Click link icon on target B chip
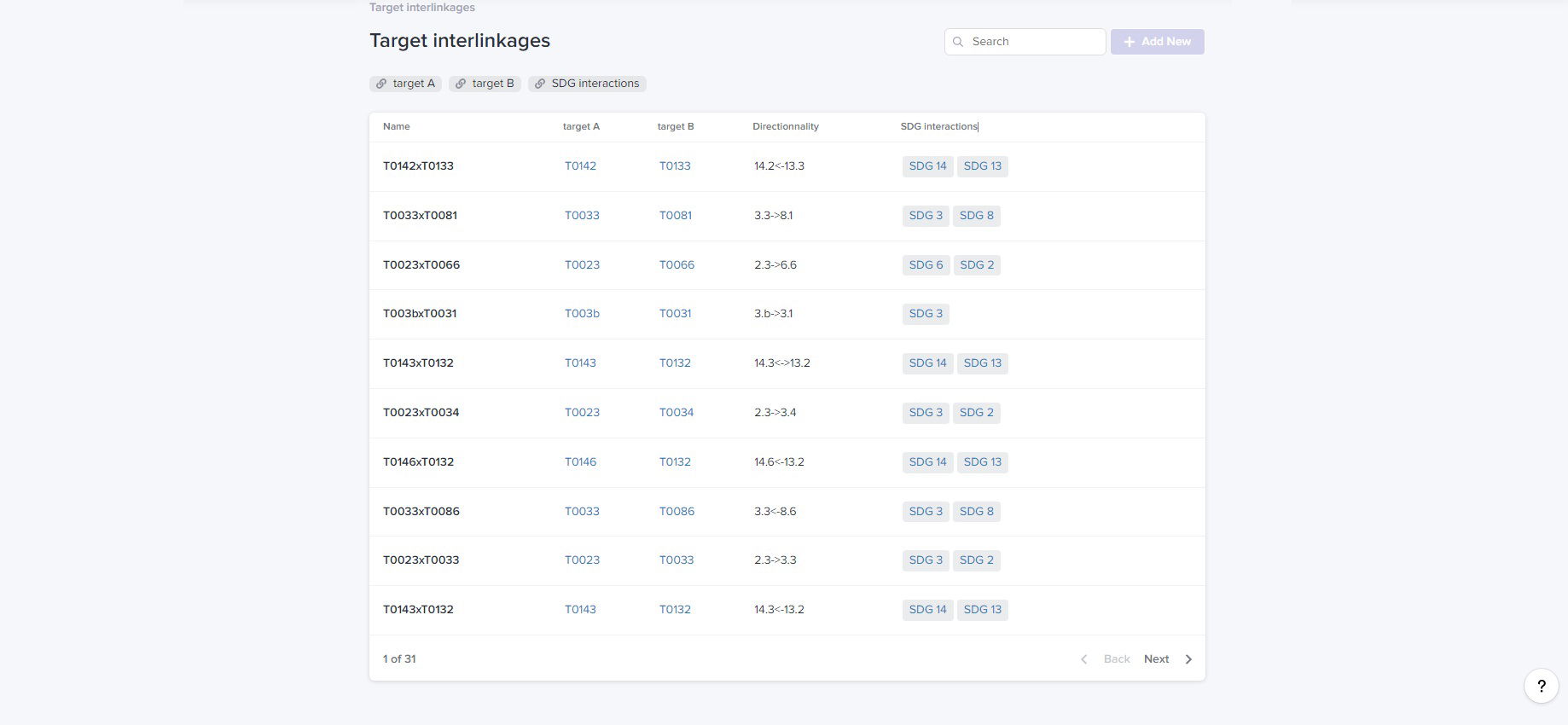1568x725 pixels. click(461, 84)
